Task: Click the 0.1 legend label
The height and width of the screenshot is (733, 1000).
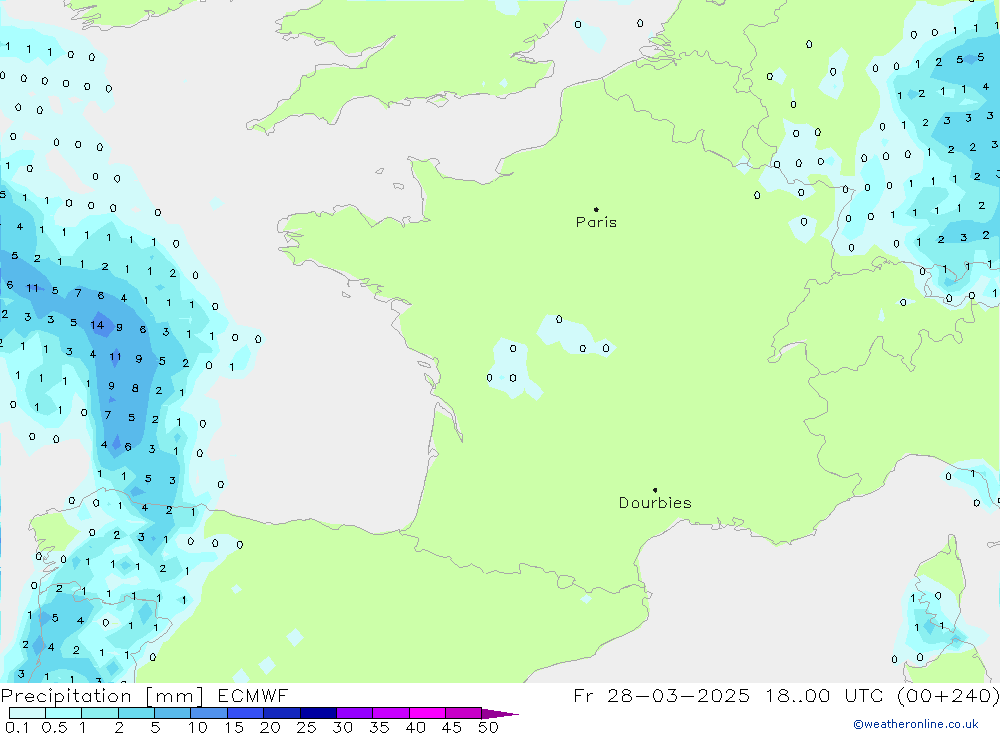Action: click(17, 727)
